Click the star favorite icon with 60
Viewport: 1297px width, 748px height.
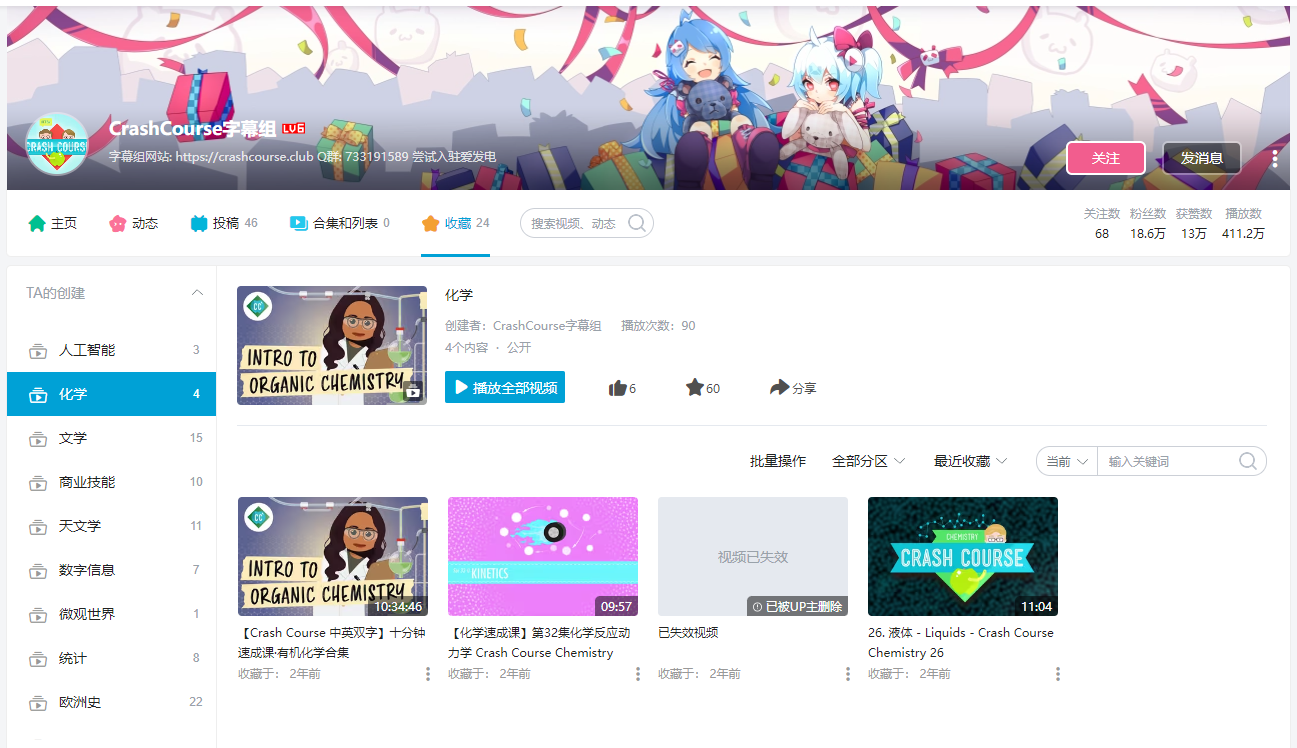tap(695, 387)
